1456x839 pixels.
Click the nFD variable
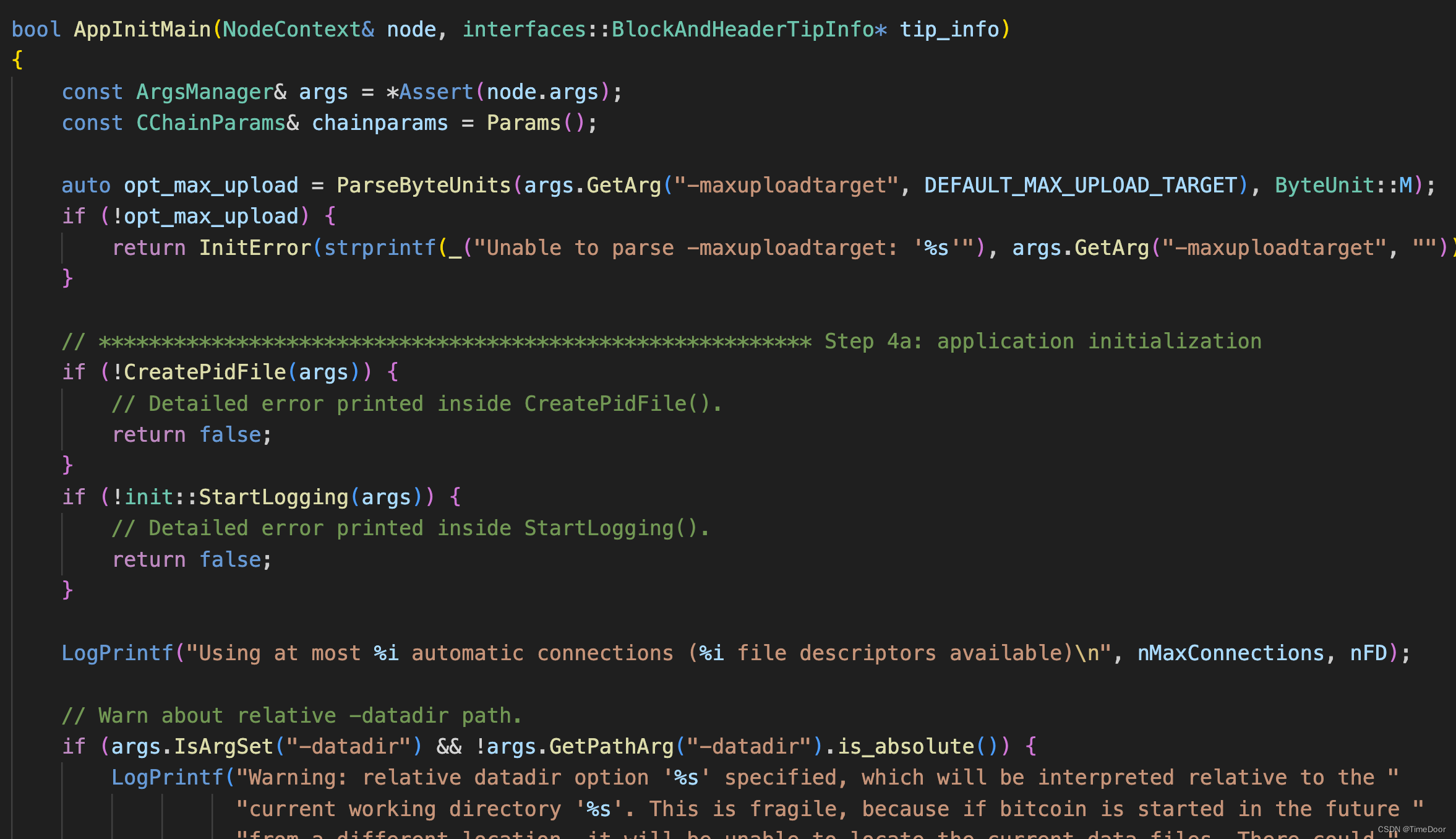pyautogui.click(x=1368, y=653)
